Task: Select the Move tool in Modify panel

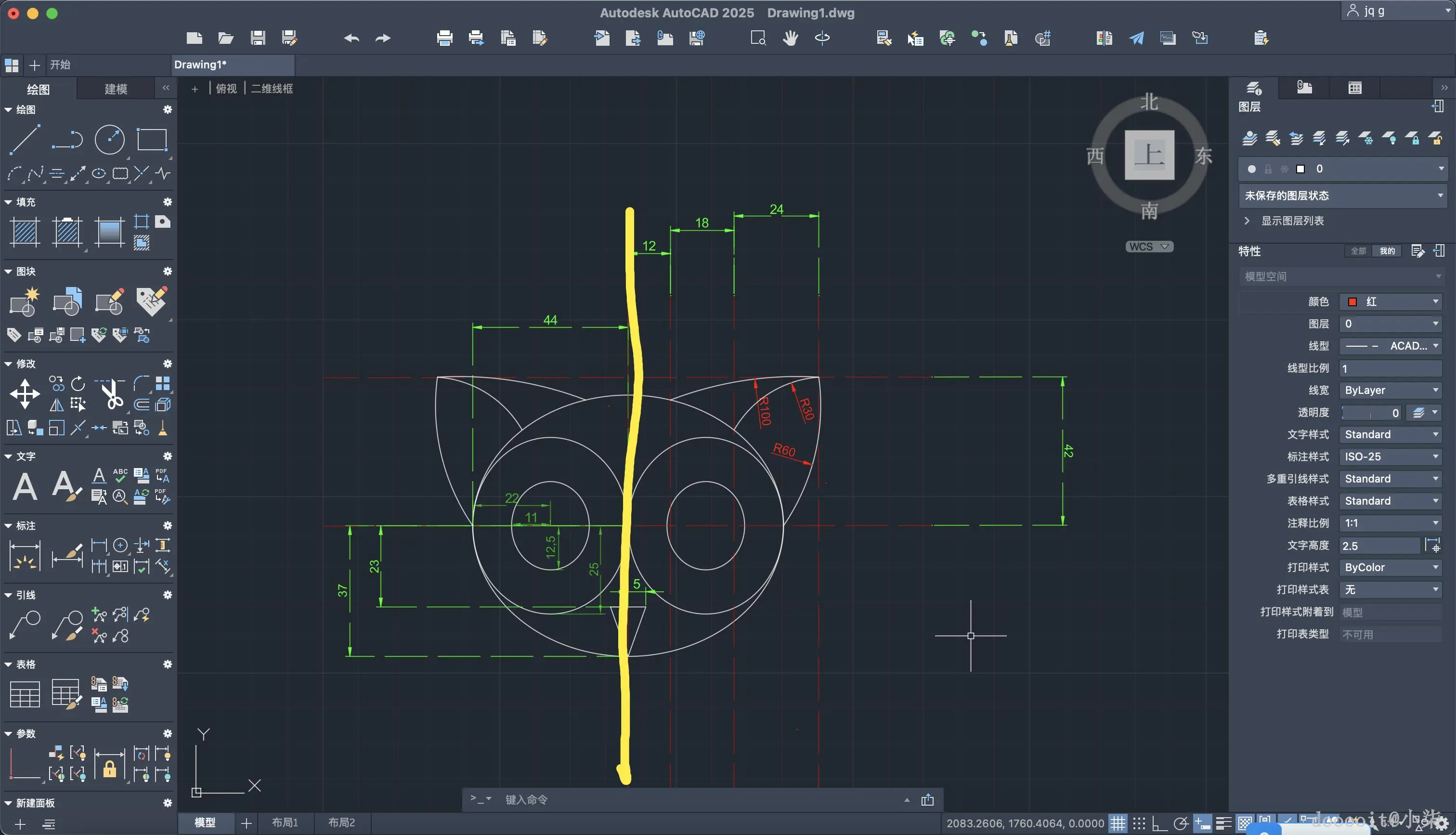Action: coord(25,393)
